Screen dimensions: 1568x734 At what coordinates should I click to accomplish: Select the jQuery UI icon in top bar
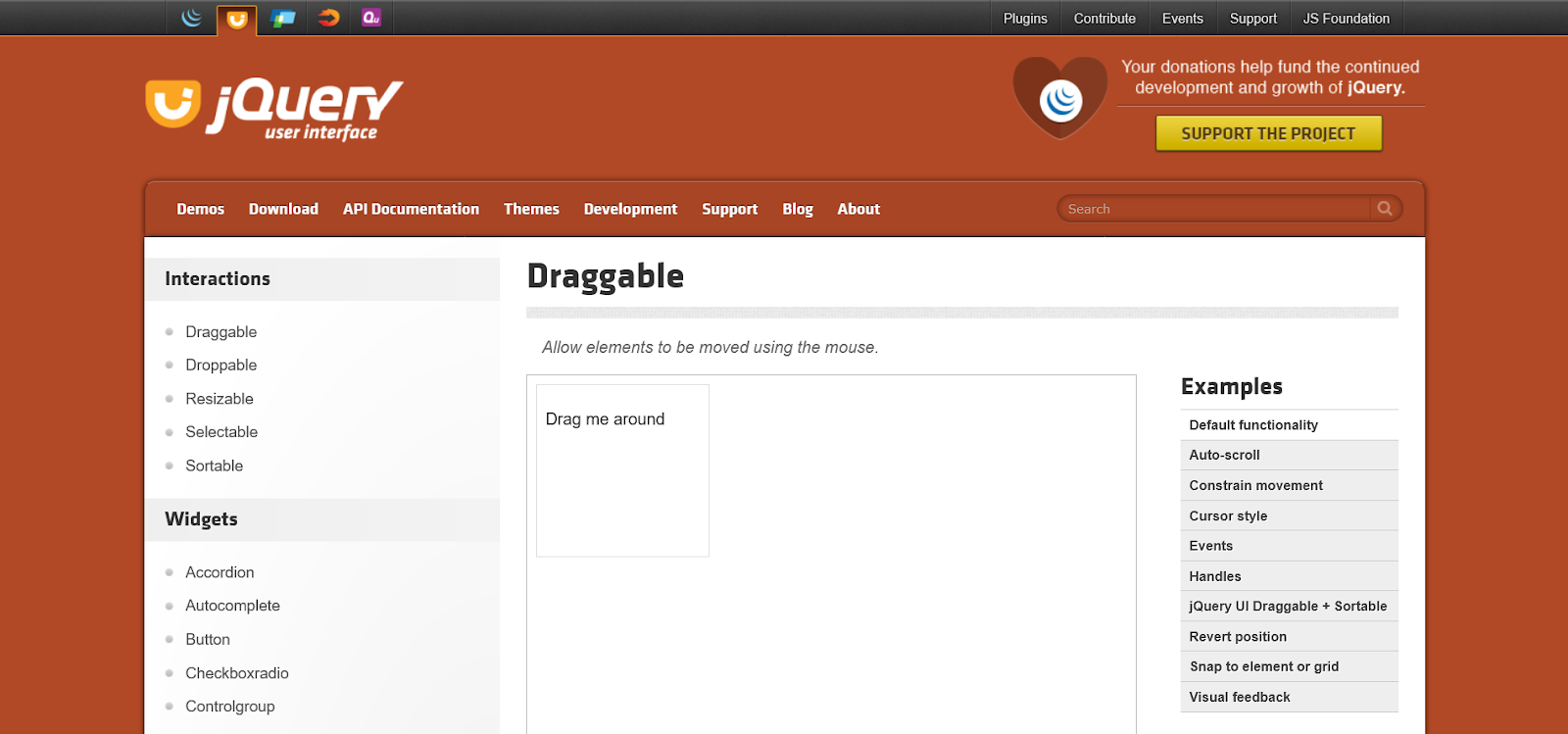click(237, 19)
